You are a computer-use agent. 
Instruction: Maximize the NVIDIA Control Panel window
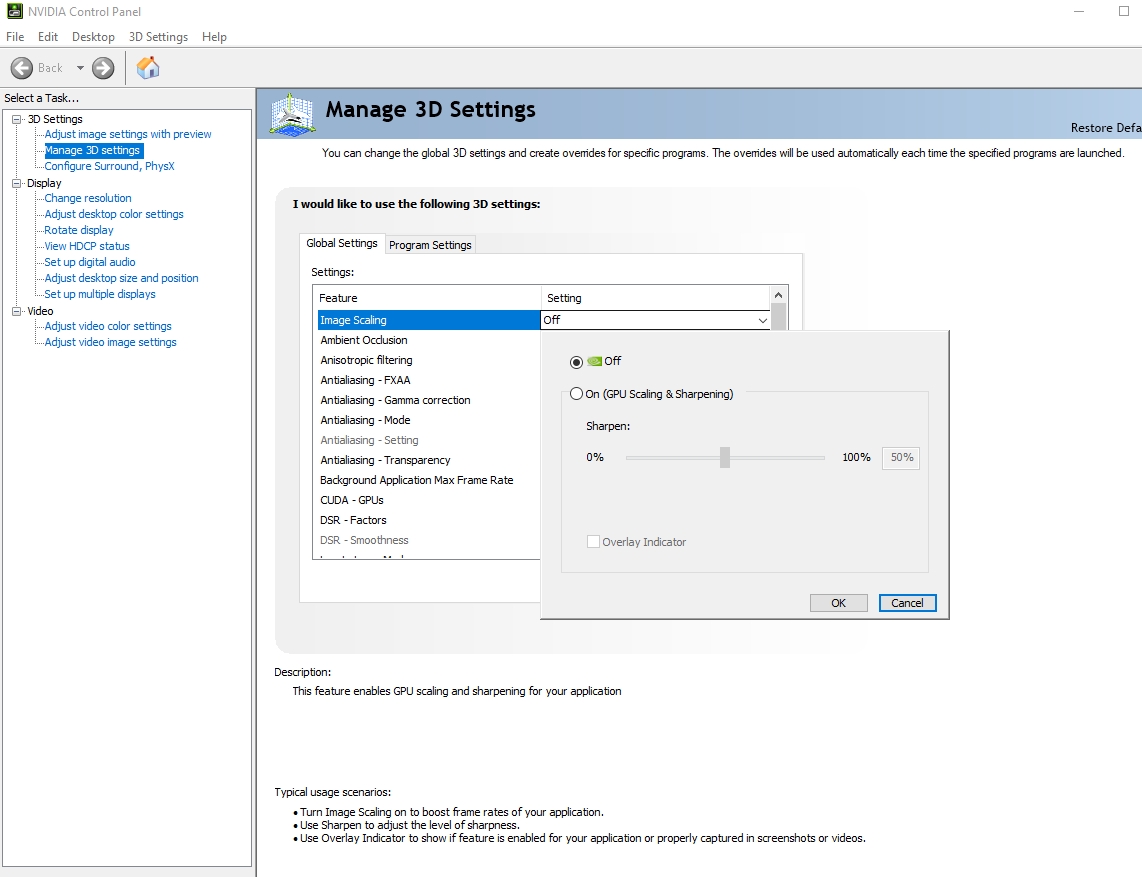[x=1124, y=11]
